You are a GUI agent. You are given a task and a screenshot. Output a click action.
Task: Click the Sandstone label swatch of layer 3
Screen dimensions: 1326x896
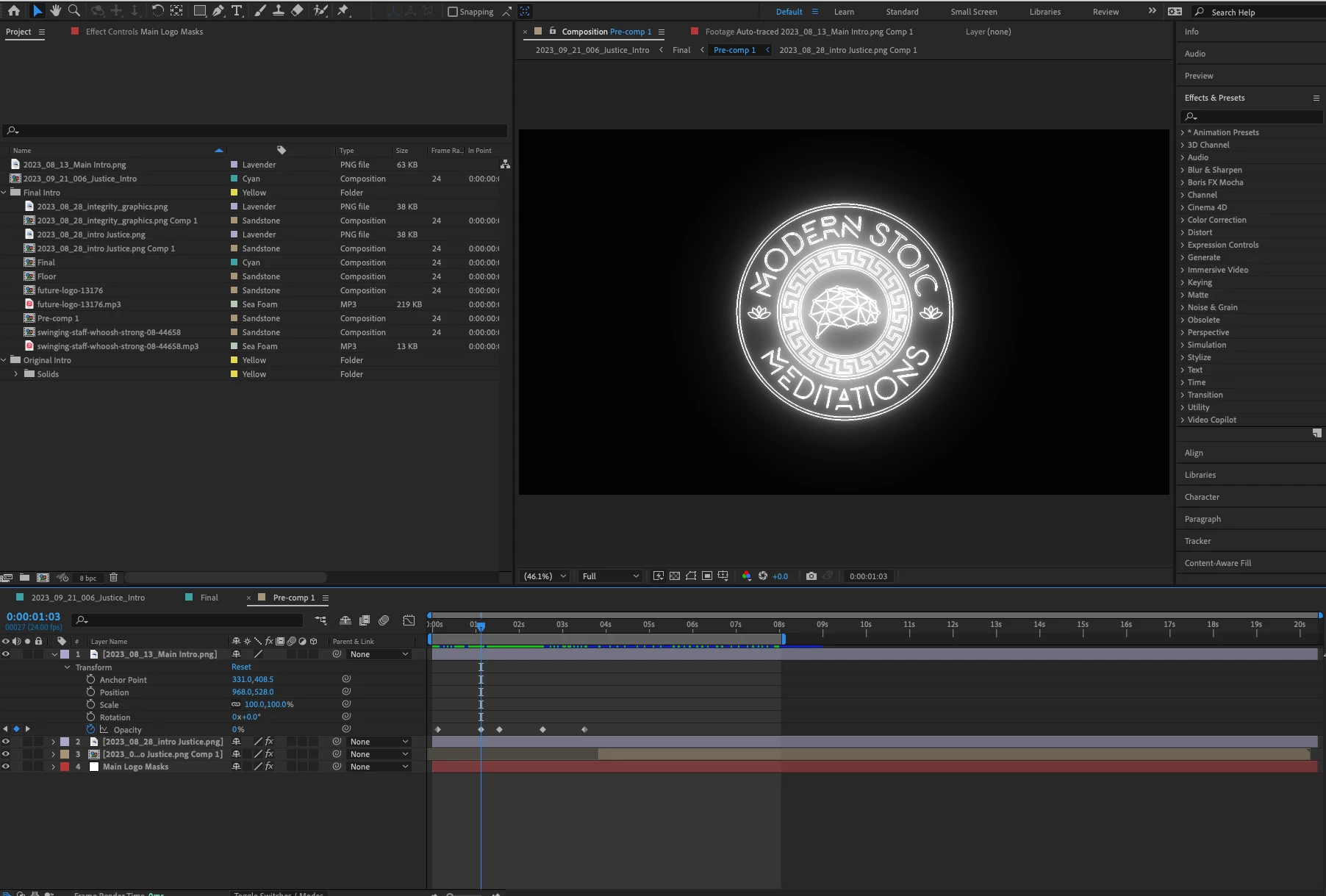65,754
